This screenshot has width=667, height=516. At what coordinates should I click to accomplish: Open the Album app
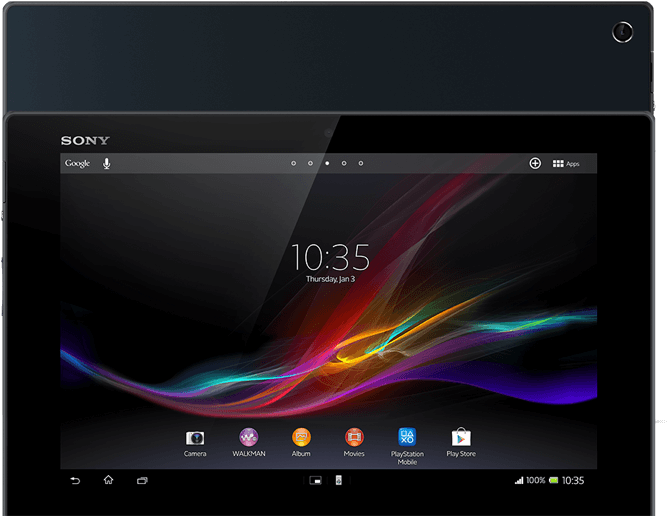(x=301, y=442)
